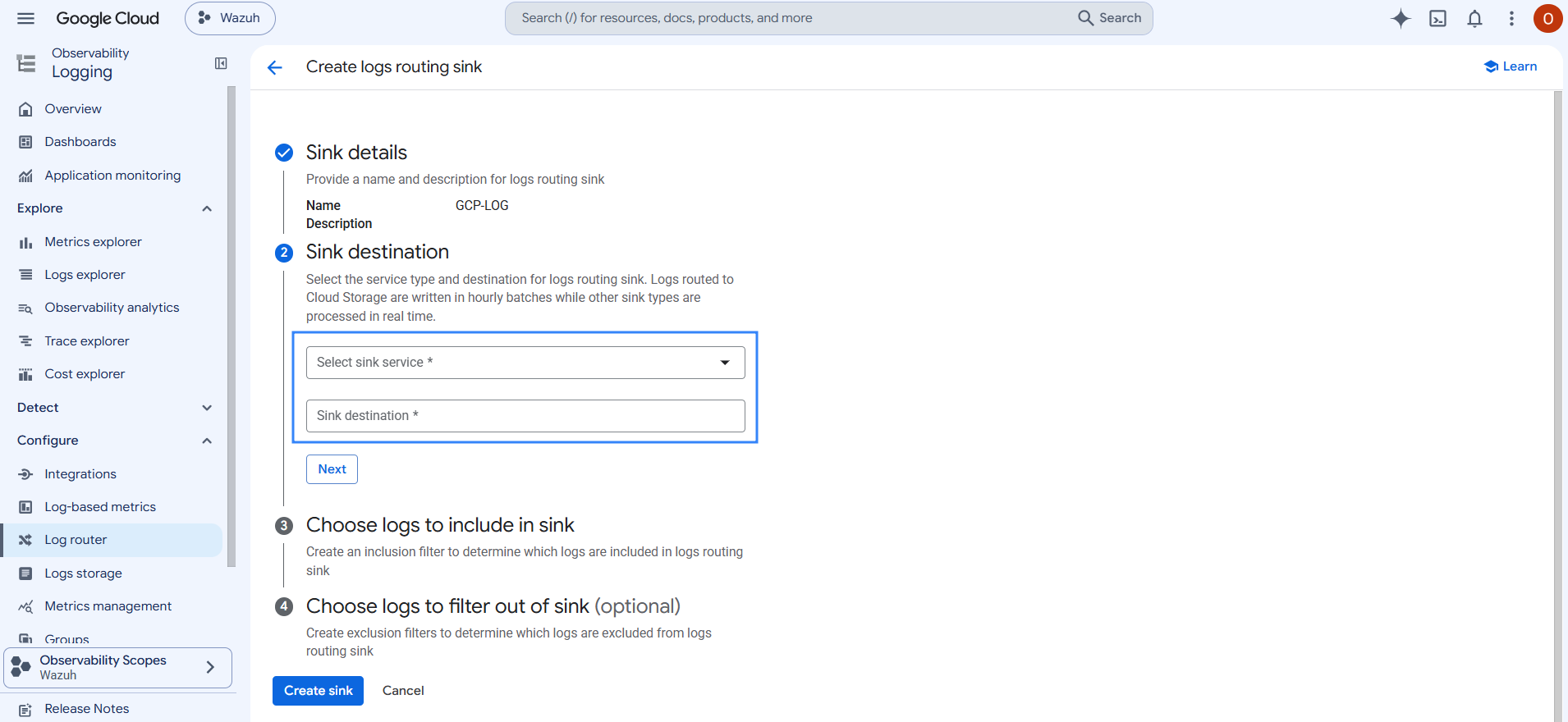Screen dimensions: 1568x722
Task: Collapse the Configure section
Action: click(207, 441)
